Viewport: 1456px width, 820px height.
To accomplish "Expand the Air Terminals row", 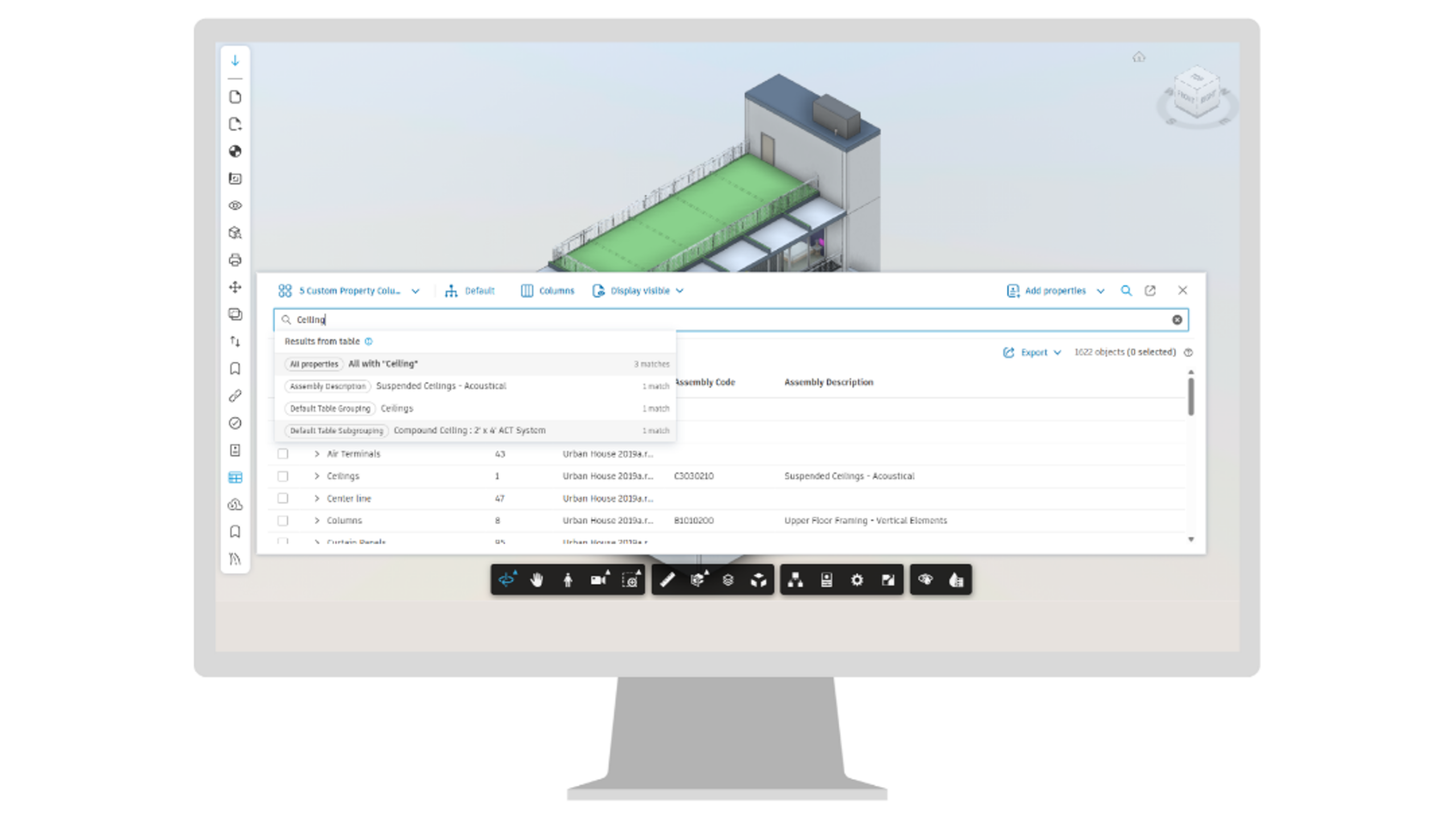I will [x=317, y=454].
